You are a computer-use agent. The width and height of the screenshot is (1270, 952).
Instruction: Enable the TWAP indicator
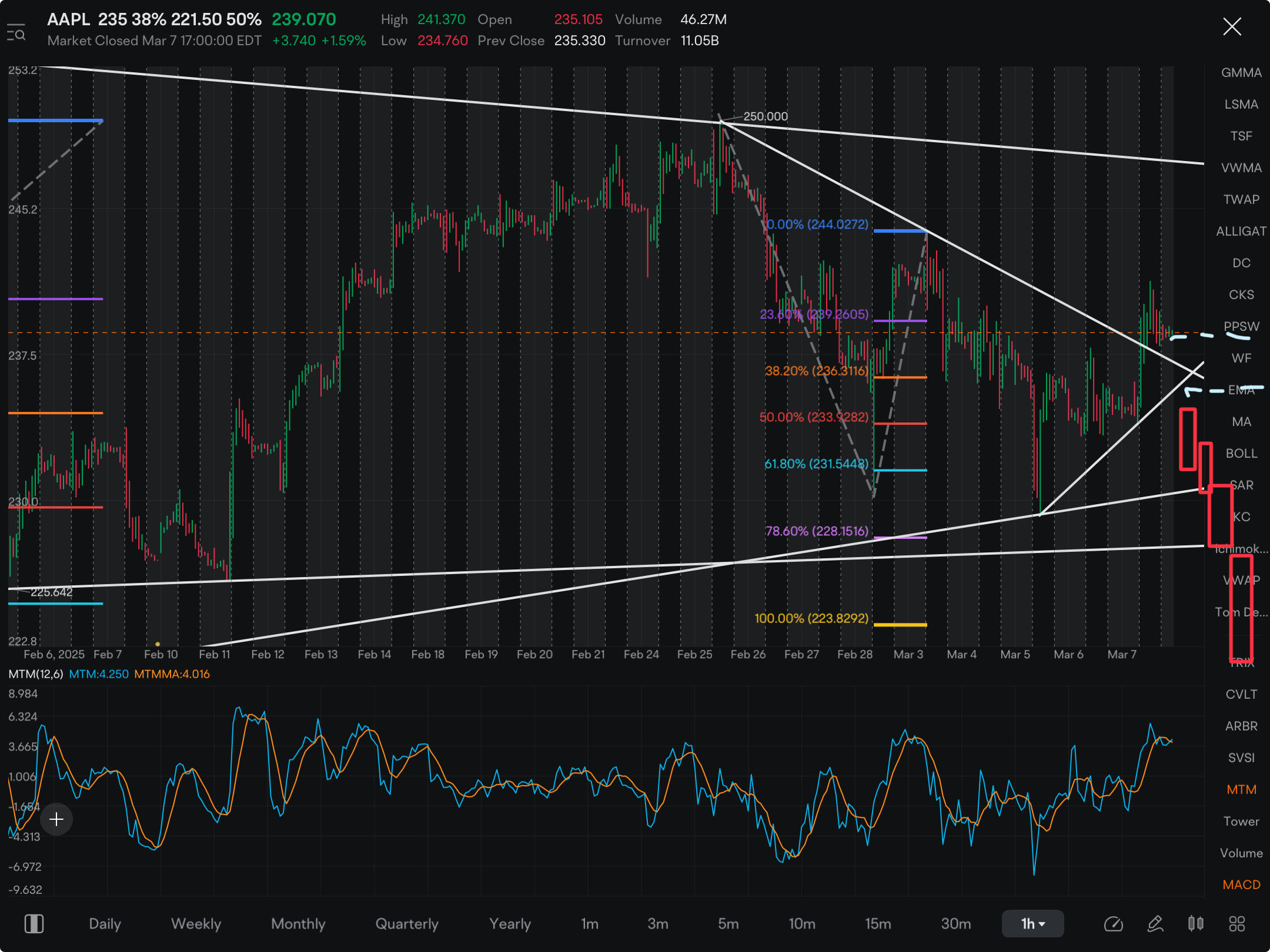1241,199
